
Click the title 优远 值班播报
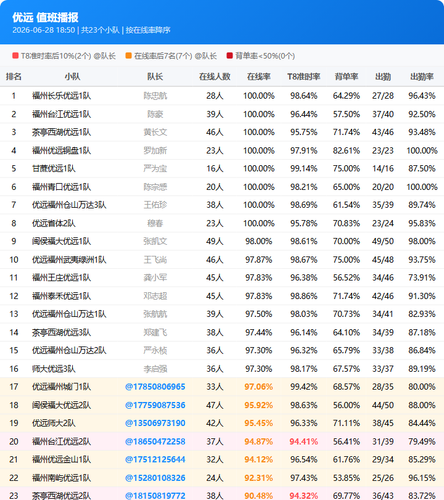click(45, 17)
